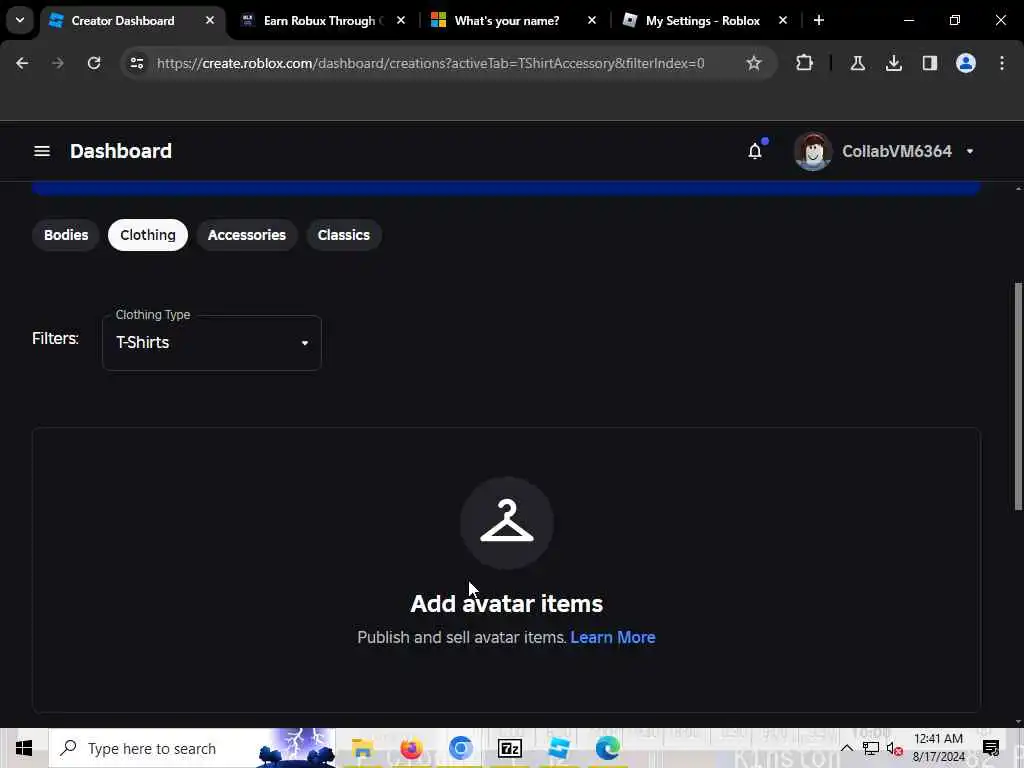Open Firefox from the taskbar
This screenshot has width=1024, height=768.
point(411,748)
